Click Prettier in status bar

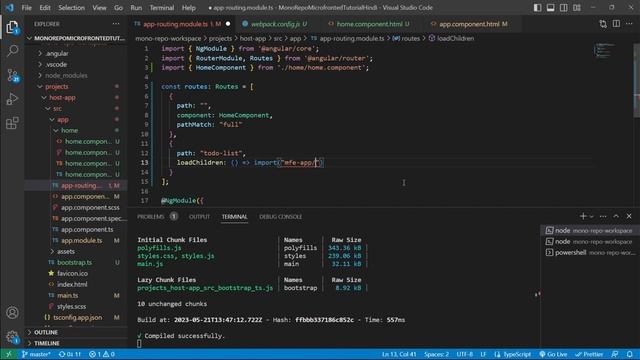point(589,354)
